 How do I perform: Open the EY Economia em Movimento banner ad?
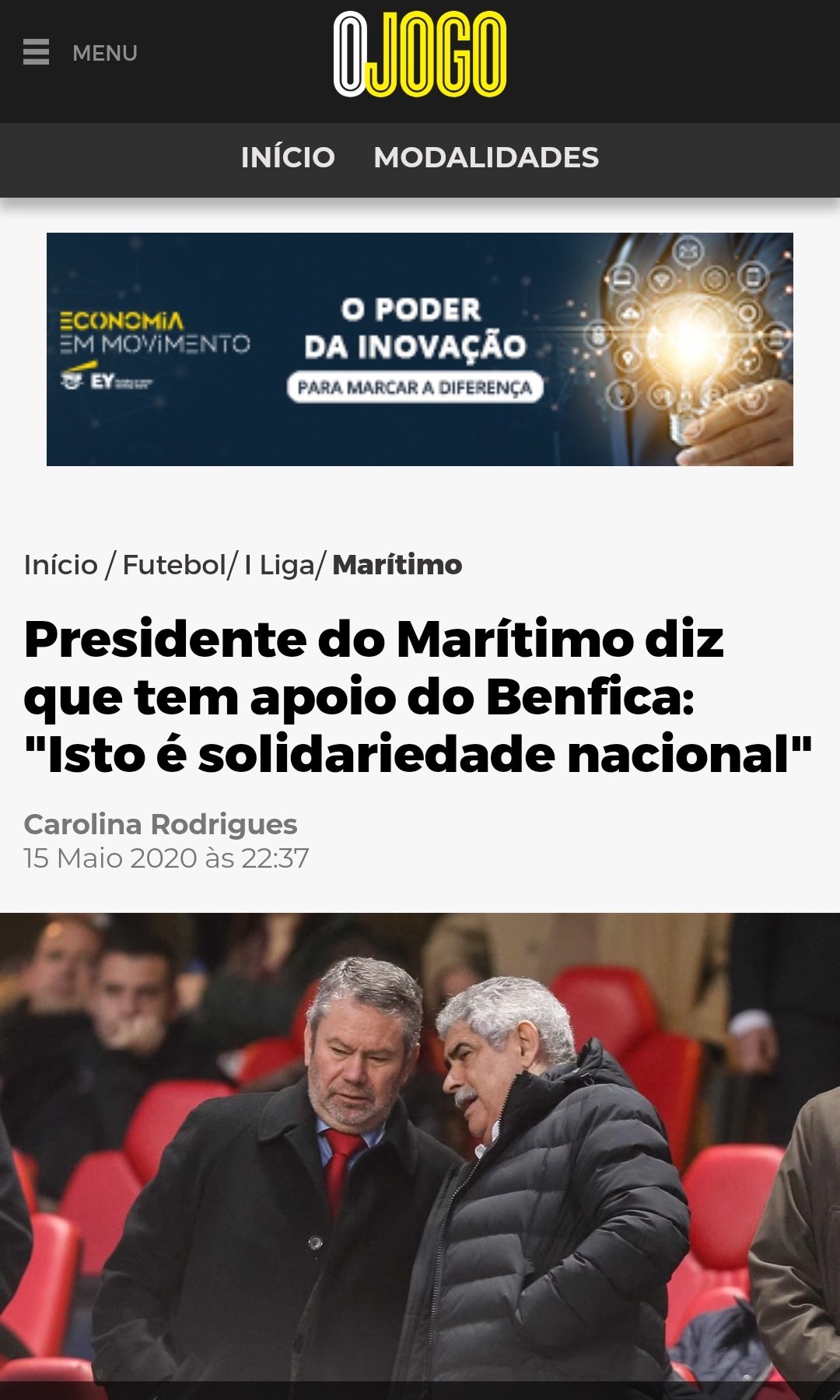[x=420, y=349]
